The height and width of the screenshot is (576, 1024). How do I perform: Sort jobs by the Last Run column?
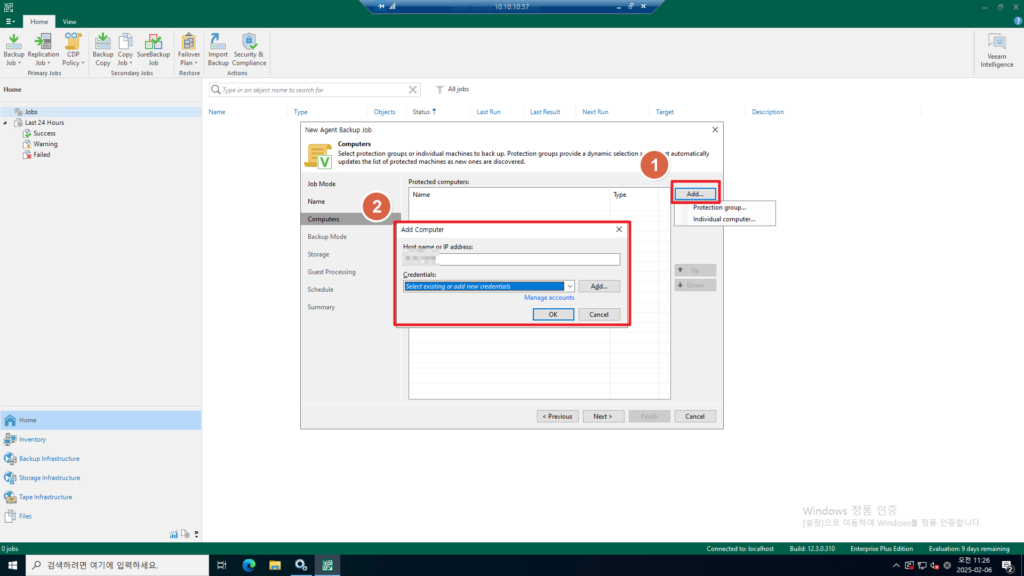click(488, 112)
